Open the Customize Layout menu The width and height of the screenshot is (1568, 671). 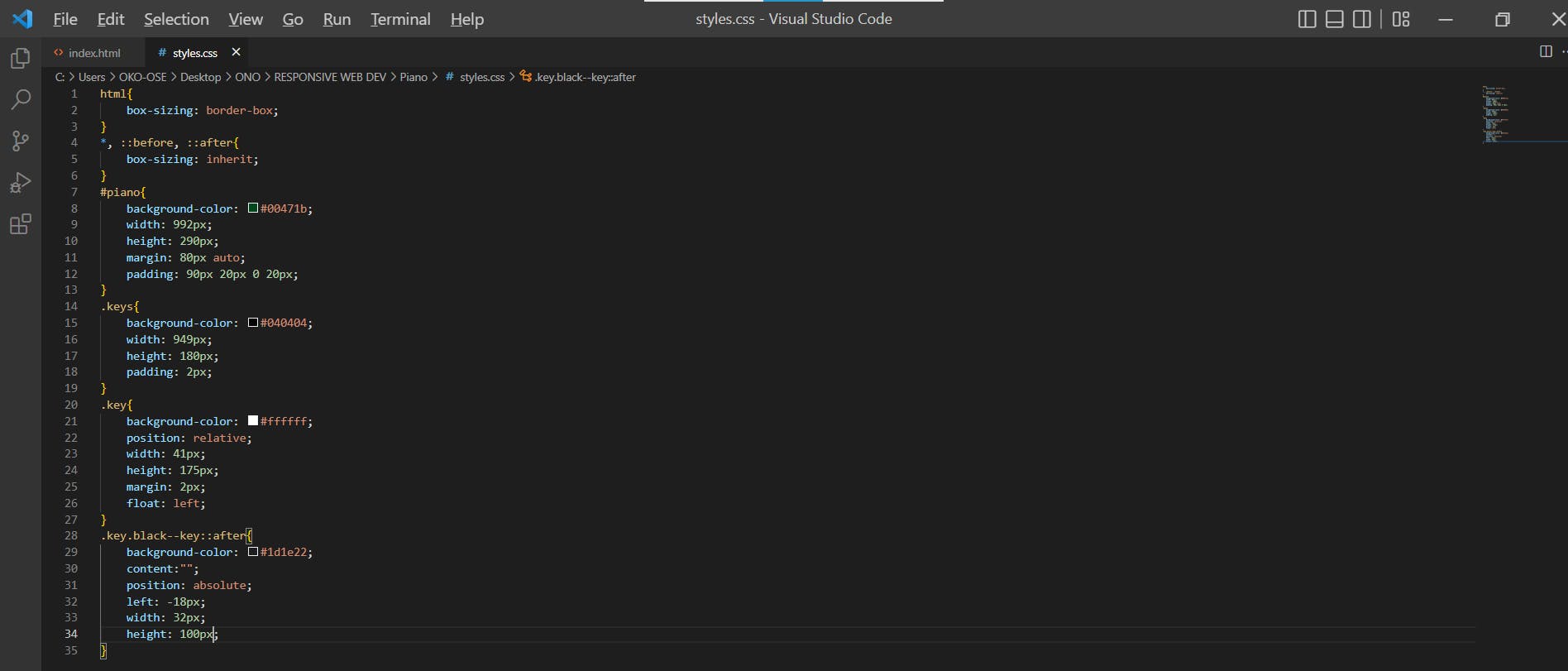coord(1401,19)
